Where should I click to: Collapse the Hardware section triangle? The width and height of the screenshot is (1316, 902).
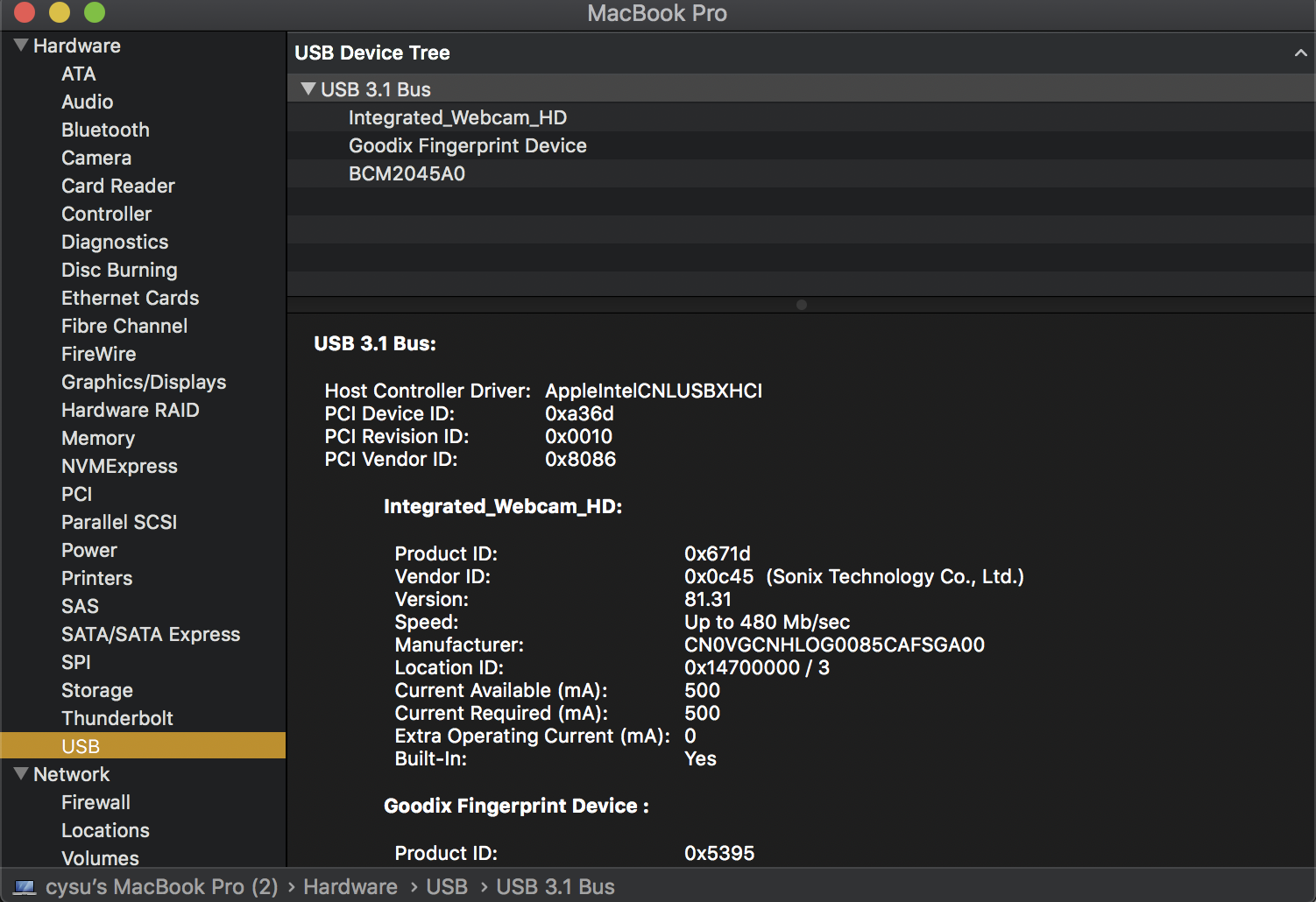(21, 45)
